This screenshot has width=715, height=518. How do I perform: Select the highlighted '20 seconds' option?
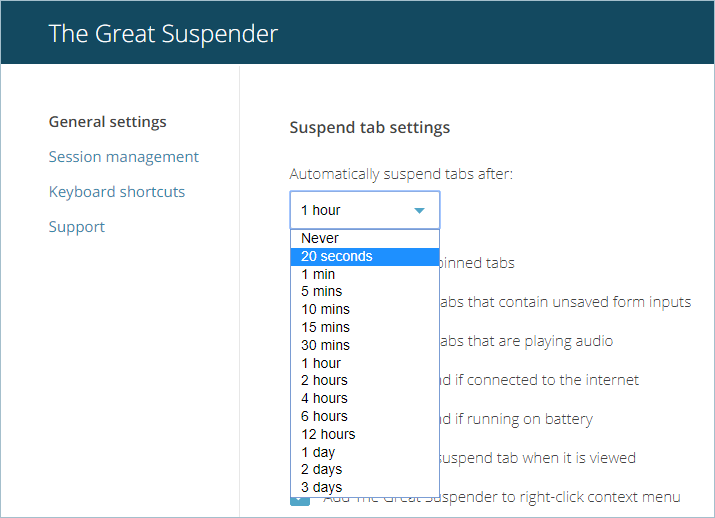(337, 256)
